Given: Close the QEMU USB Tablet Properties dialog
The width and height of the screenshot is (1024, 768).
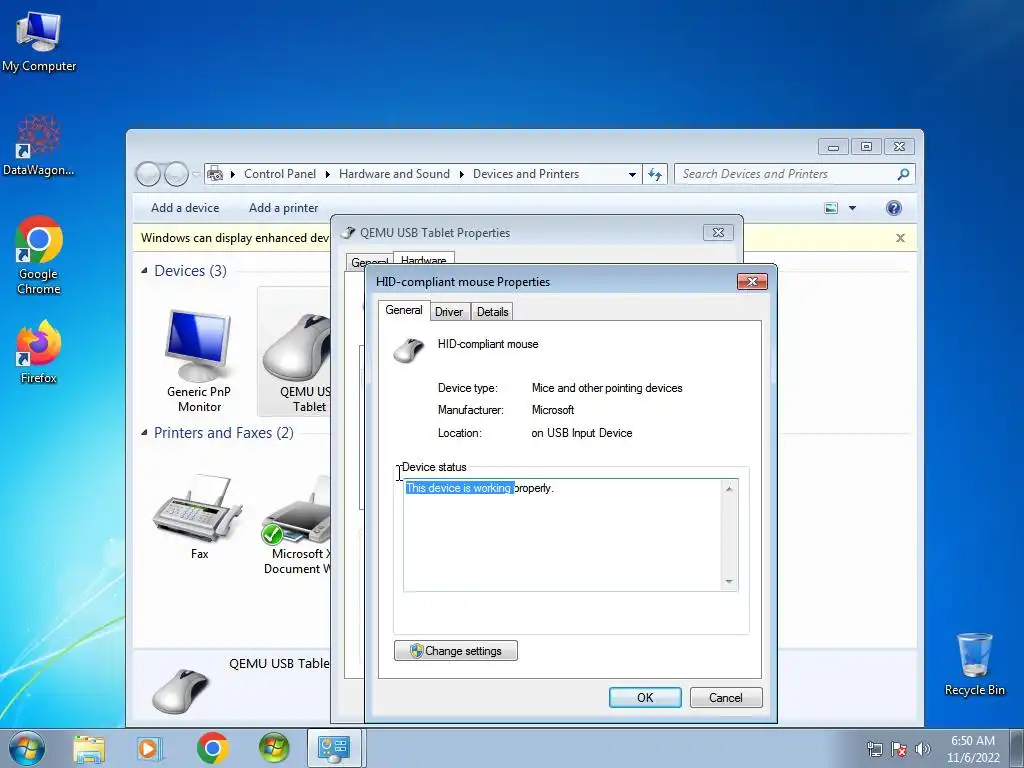Looking at the screenshot, I should click(718, 232).
